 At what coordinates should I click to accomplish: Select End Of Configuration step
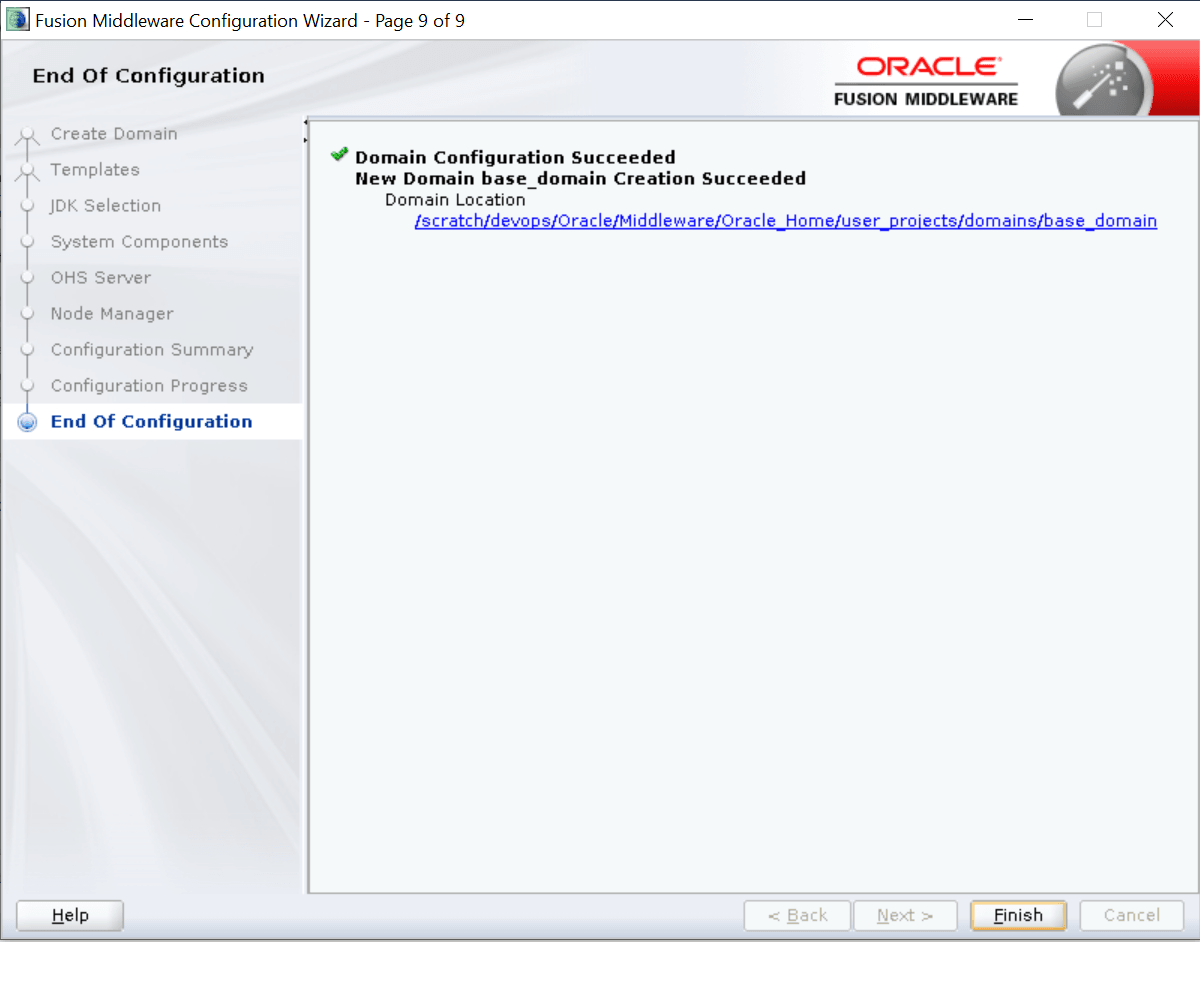coord(151,422)
